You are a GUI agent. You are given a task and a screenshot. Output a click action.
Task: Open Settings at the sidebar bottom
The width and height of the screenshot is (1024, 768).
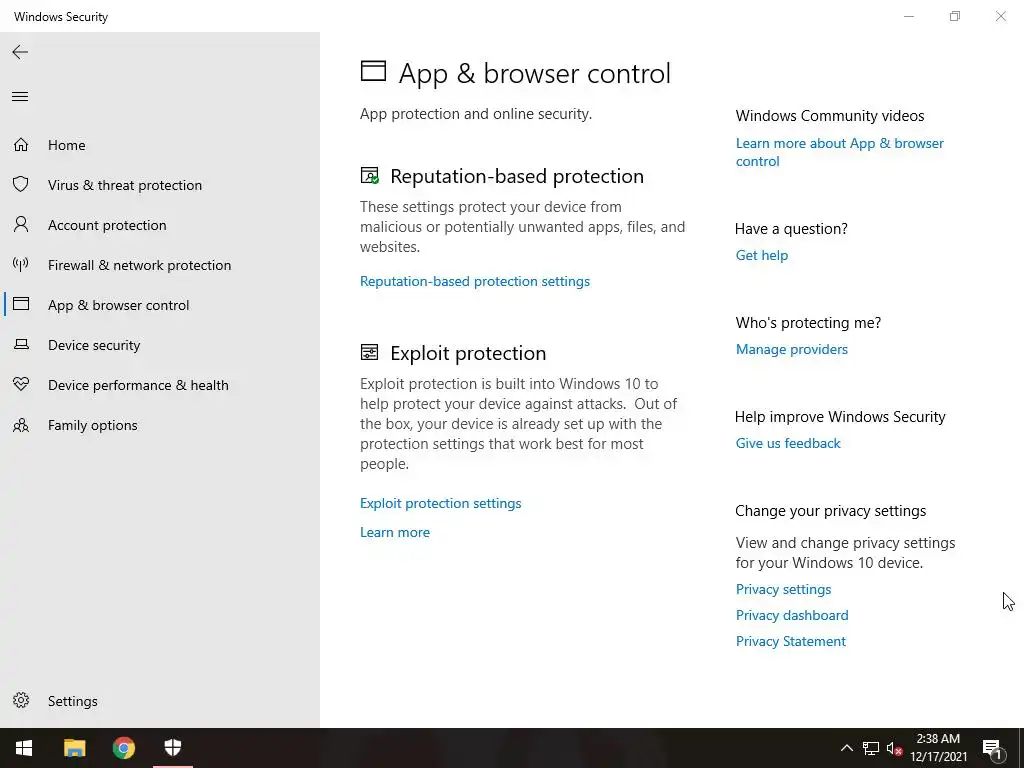click(72, 701)
